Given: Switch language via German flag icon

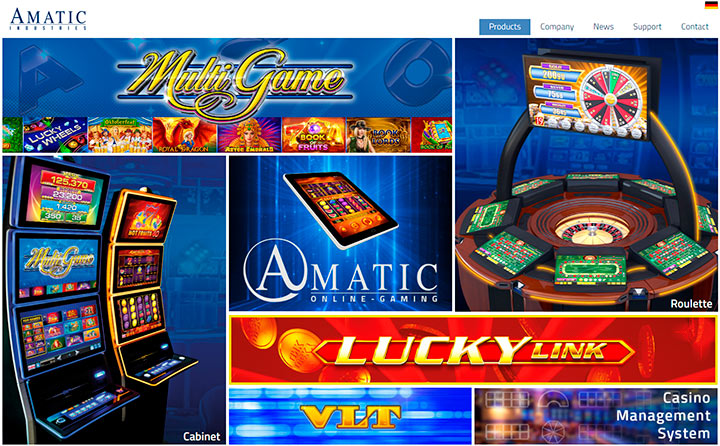Looking at the screenshot, I should click(711, 5).
